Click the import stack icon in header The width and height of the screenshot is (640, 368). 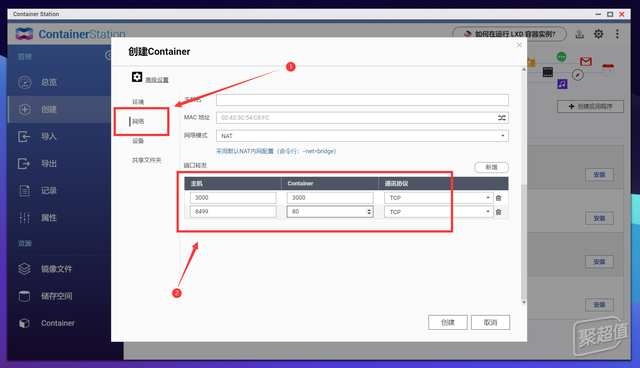[x=579, y=34]
